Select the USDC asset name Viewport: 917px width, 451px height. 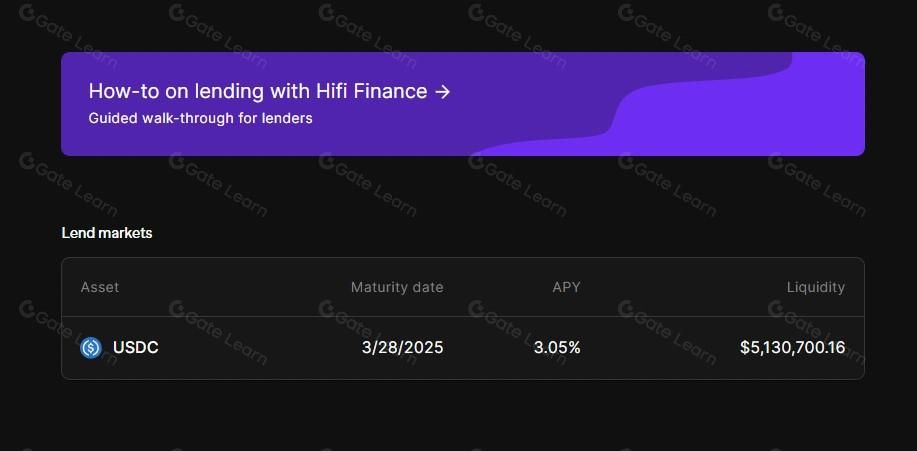(136, 348)
